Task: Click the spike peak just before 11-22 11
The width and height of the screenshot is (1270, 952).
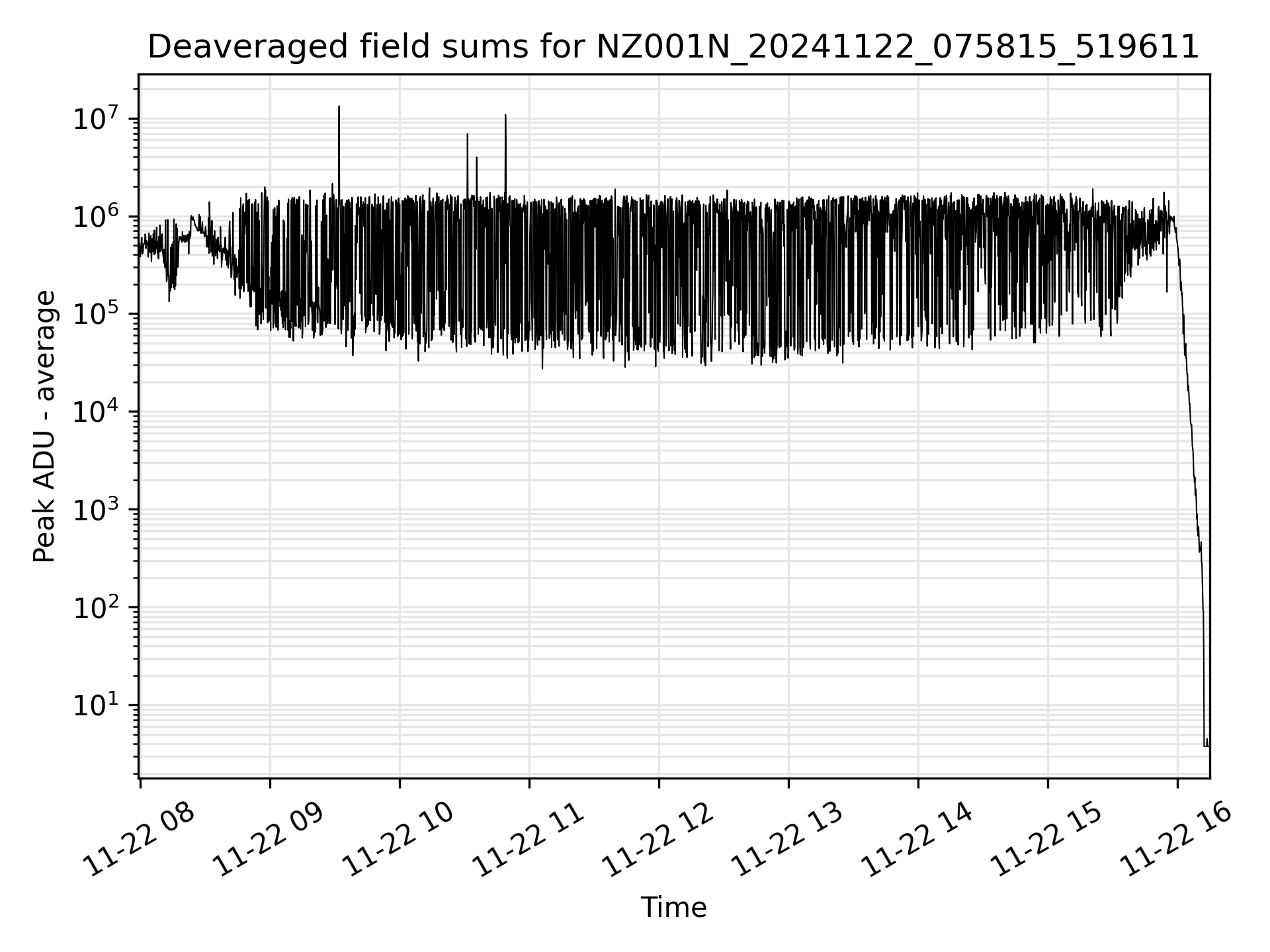Action: pos(505,116)
